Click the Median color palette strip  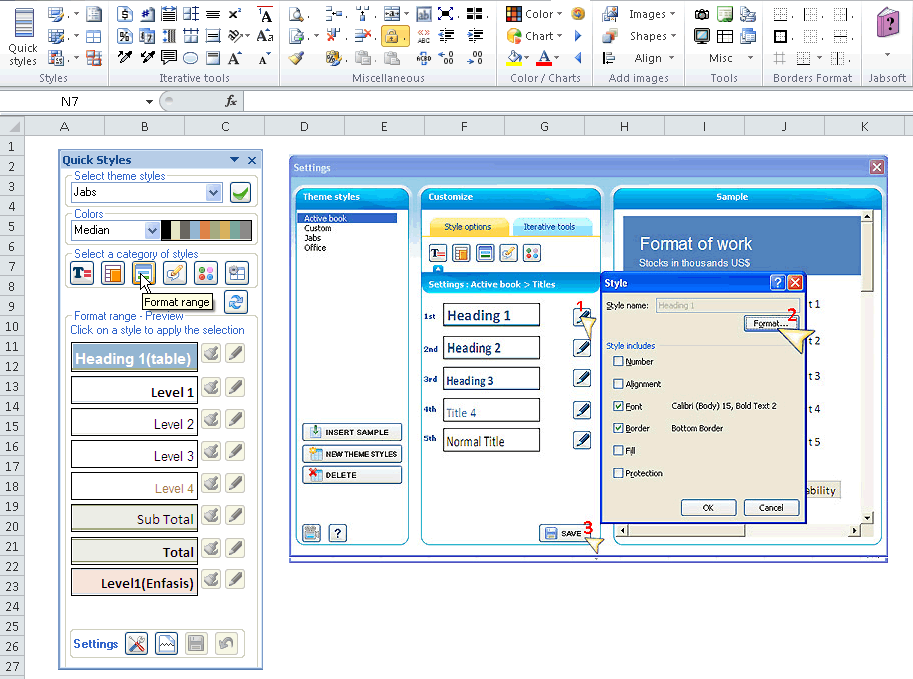206,230
